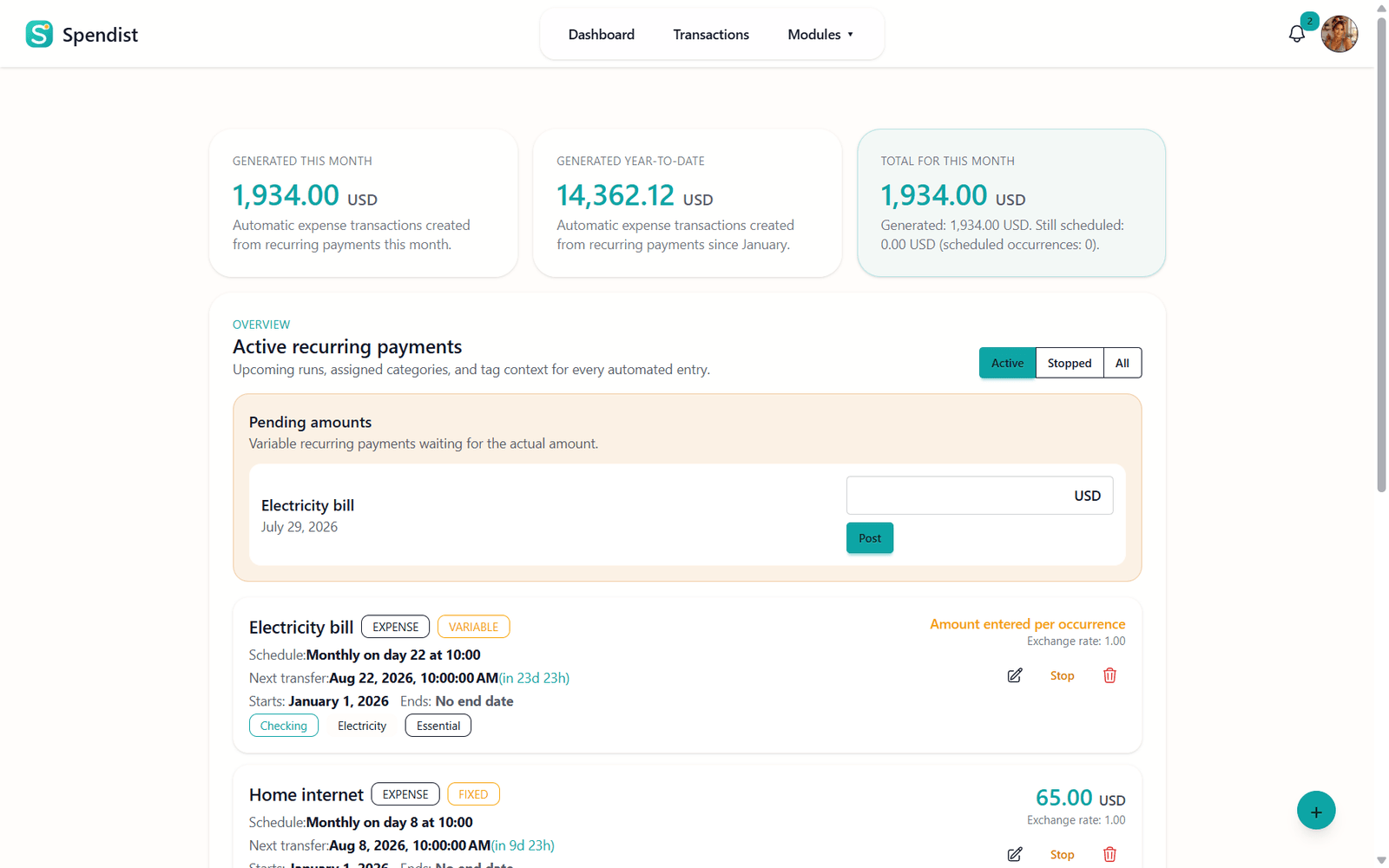Image resolution: width=1389 pixels, height=868 pixels.
Task: Click the Essential tag on Electricity bill
Action: 438,726
